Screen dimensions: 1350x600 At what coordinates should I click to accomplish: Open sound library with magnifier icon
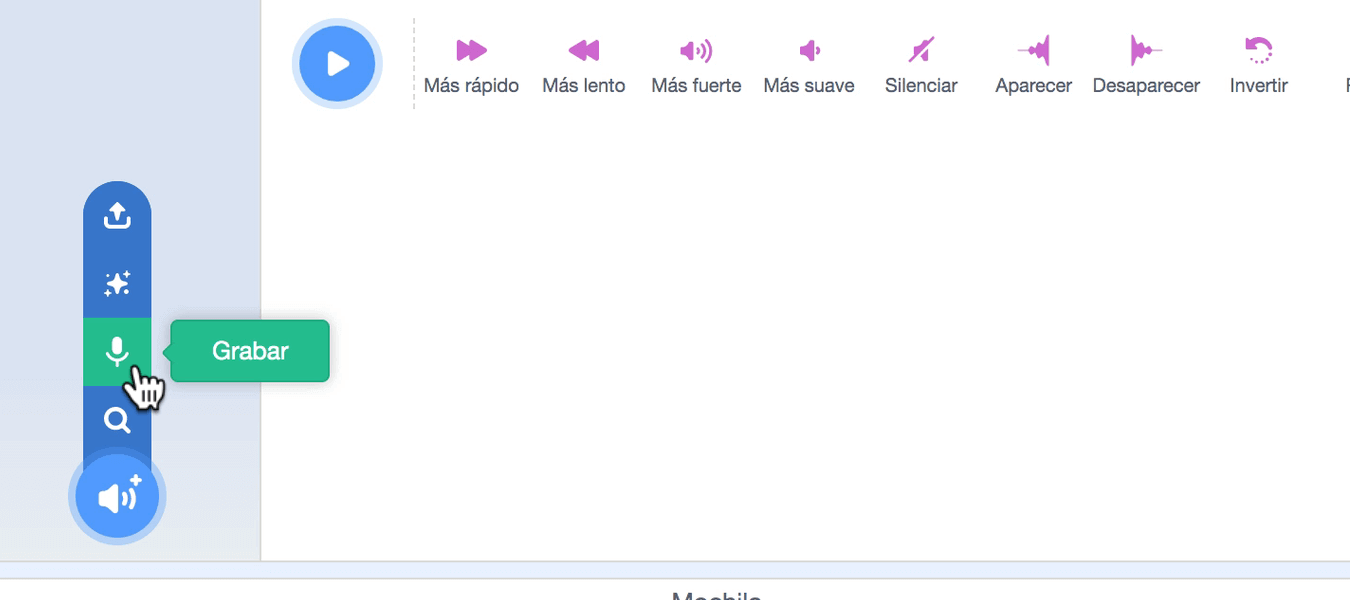pyautogui.click(x=117, y=421)
